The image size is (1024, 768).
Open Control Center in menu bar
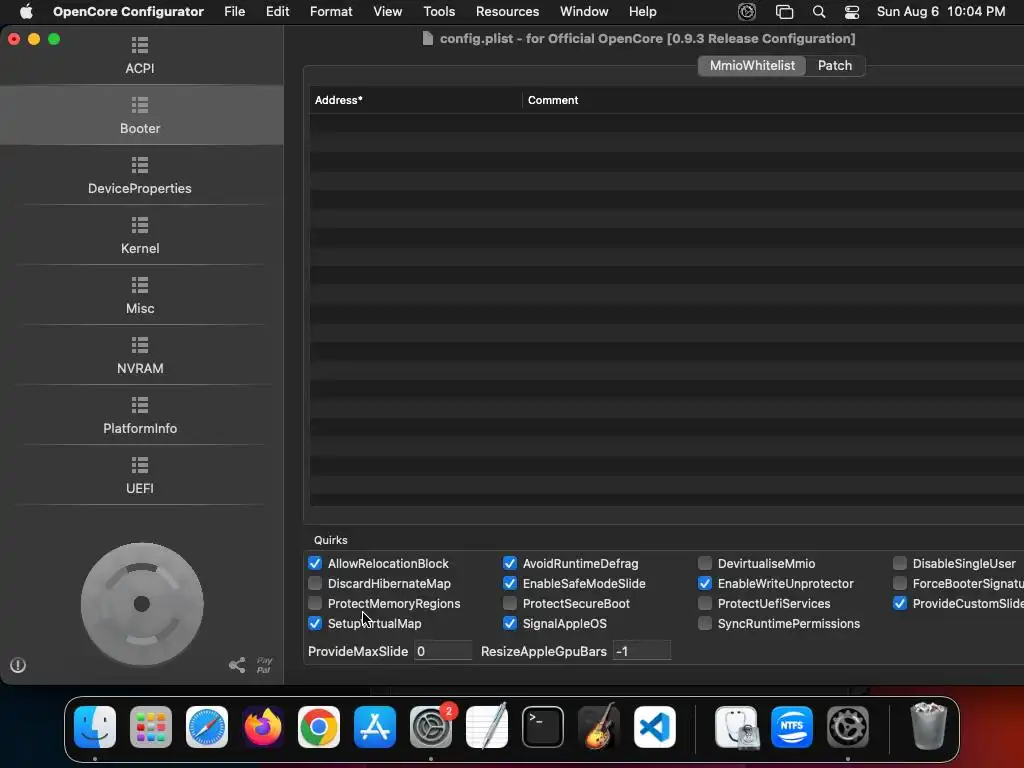point(852,12)
